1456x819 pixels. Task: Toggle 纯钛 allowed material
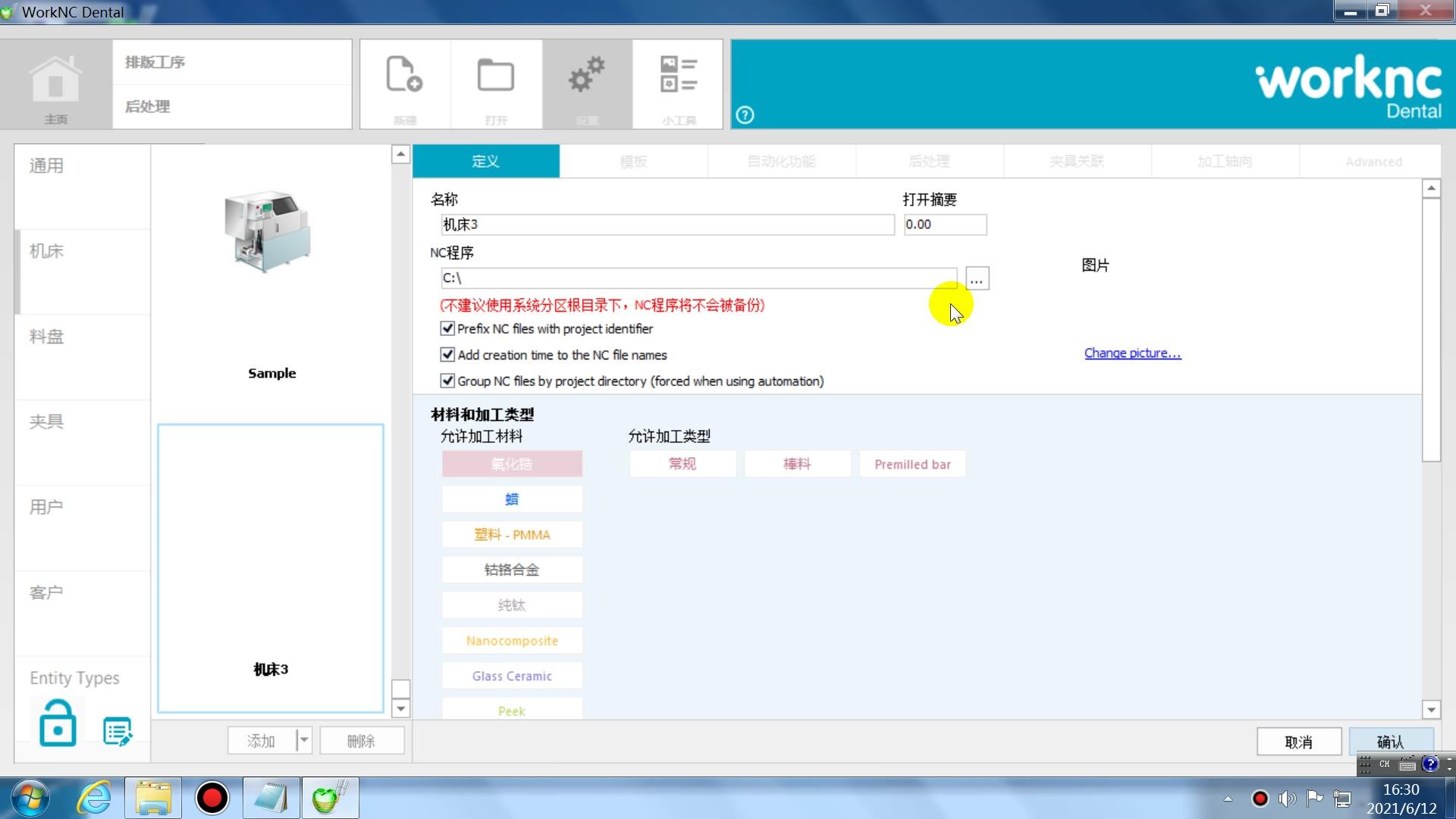pyautogui.click(x=512, y=605)
